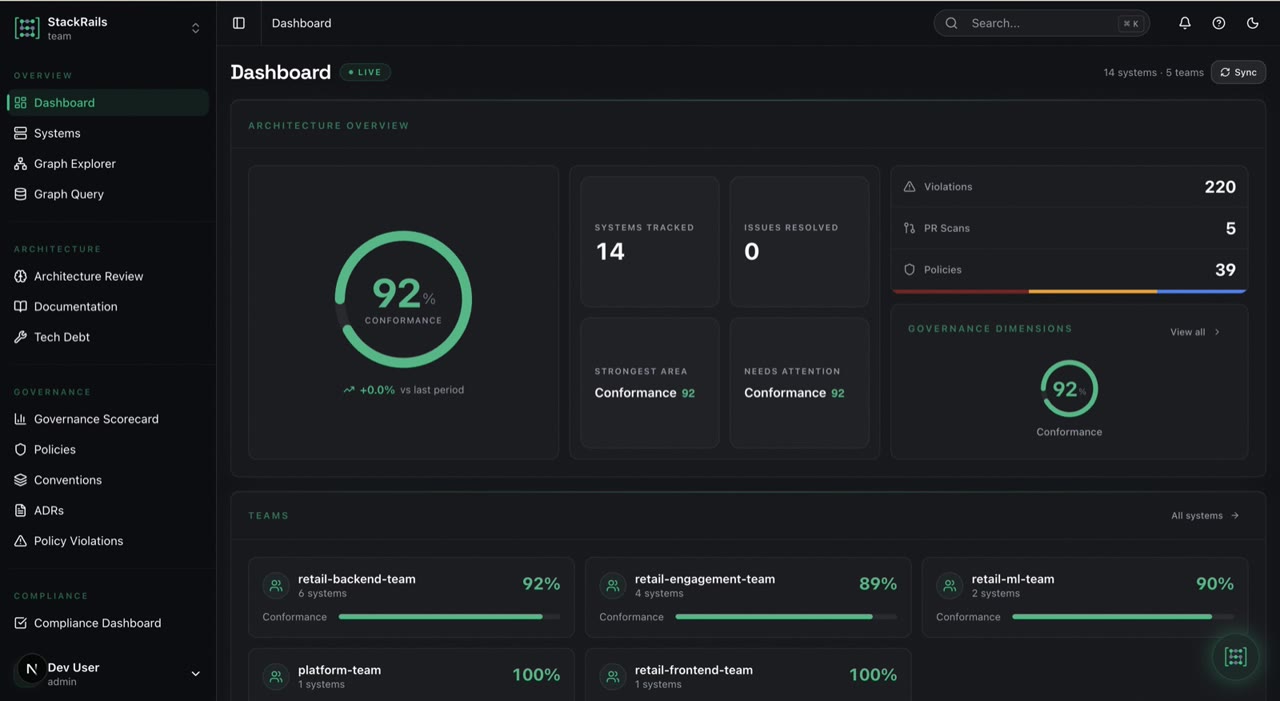Screen dimensions: 1280x701
Task: Click the StackRails logo icon
Action: pyautogui.click(x=27, y=28)
